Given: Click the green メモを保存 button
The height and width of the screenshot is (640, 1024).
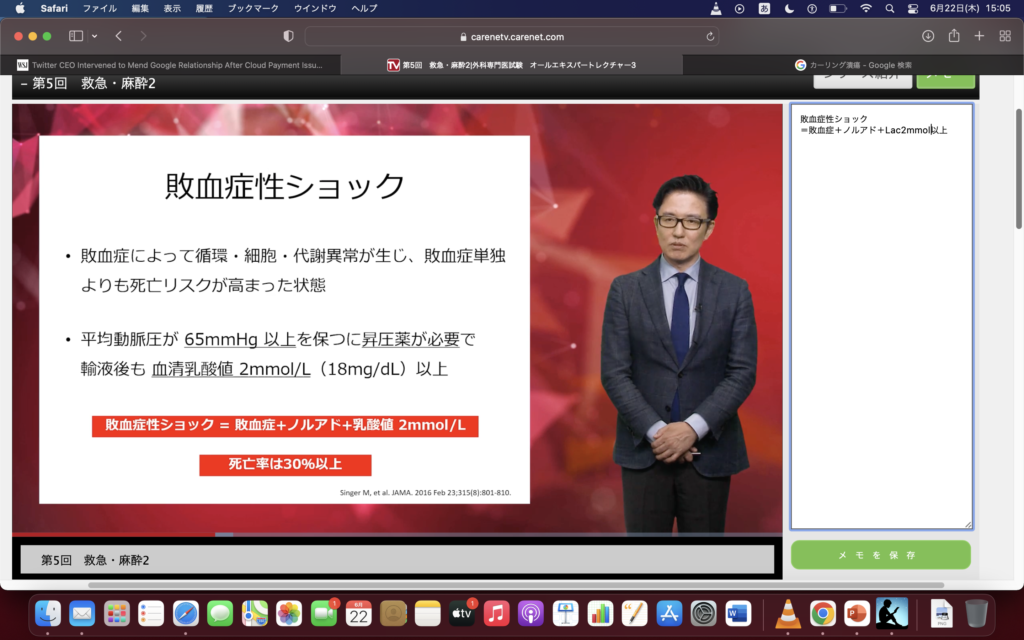Looking at the screenshot, I should pyautogui.click(x=880, y=555).
